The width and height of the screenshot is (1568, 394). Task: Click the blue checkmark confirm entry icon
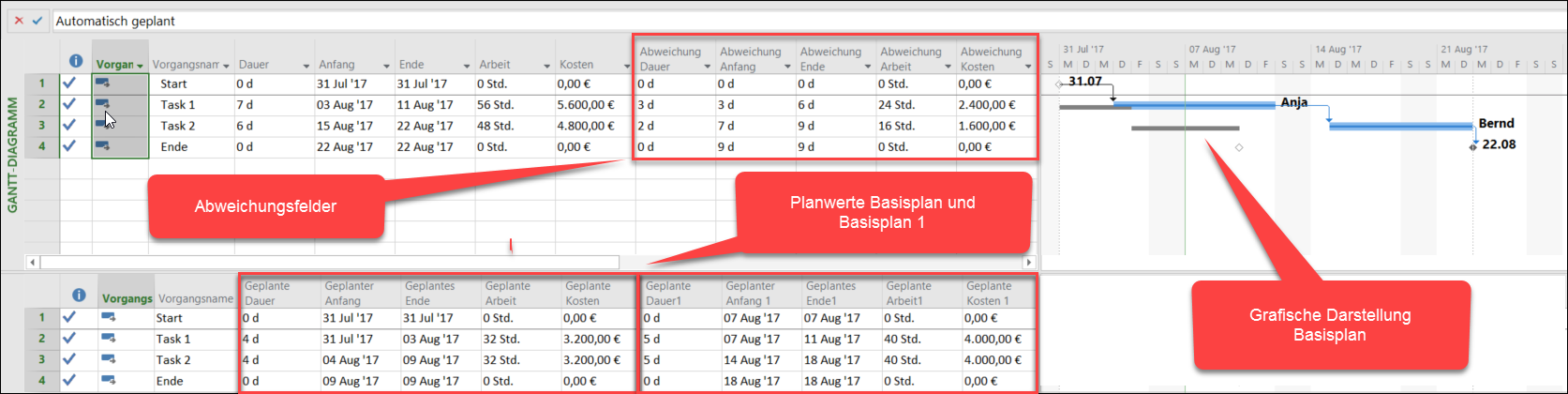coord(37,20)
